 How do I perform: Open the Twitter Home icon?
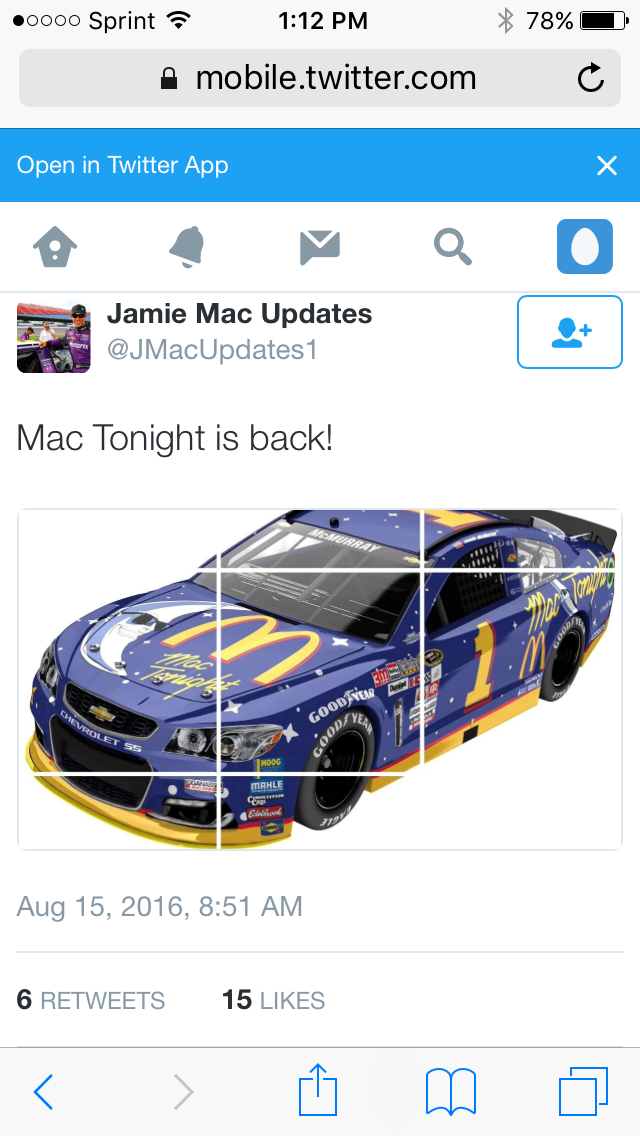point(55,247)
